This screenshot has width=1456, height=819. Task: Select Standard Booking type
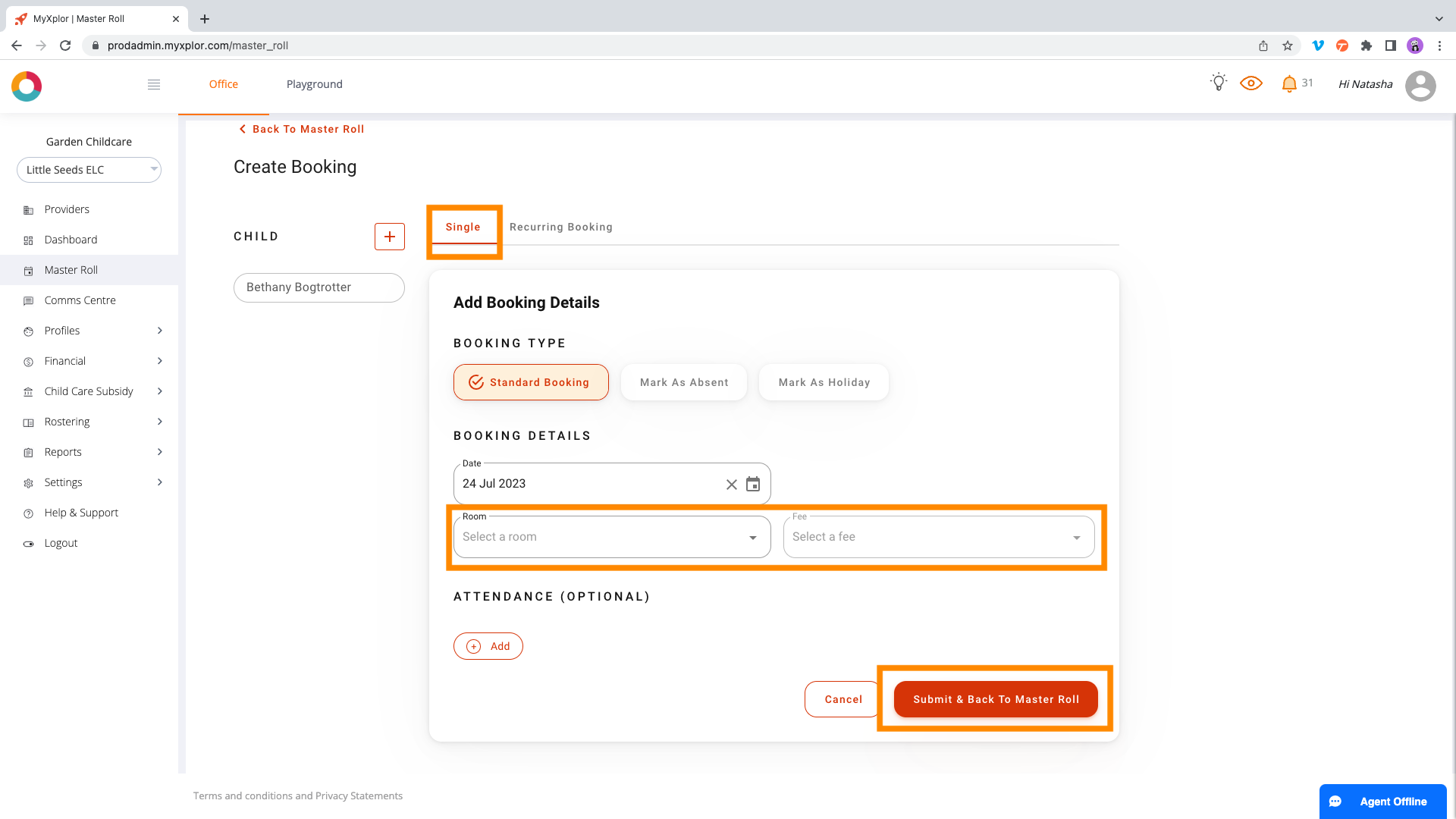coord(531,382)
